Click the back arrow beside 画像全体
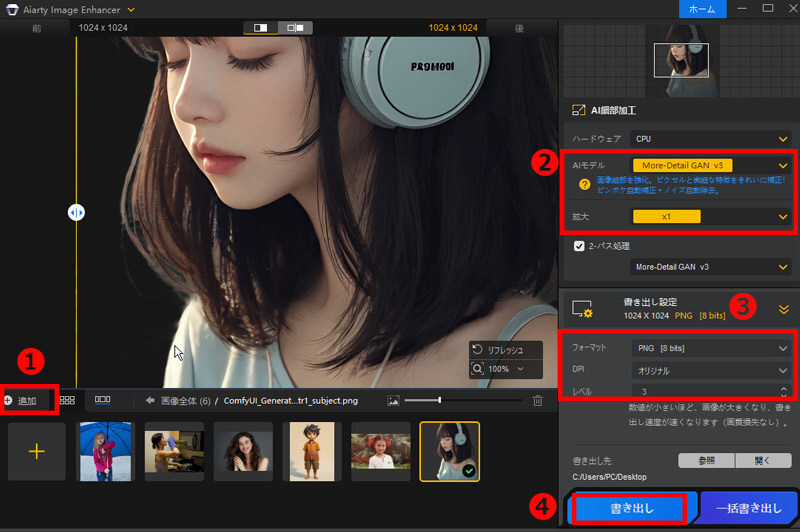The width and height of the screenshot is (800, 532). coord(149,400)
